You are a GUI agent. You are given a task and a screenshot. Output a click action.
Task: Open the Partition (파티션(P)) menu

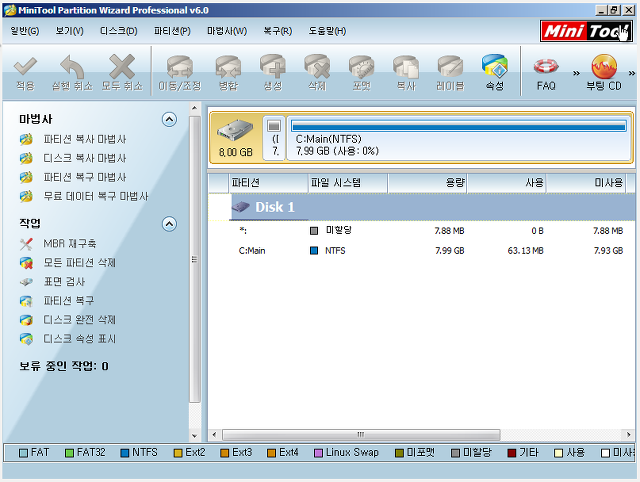[172, 31]
